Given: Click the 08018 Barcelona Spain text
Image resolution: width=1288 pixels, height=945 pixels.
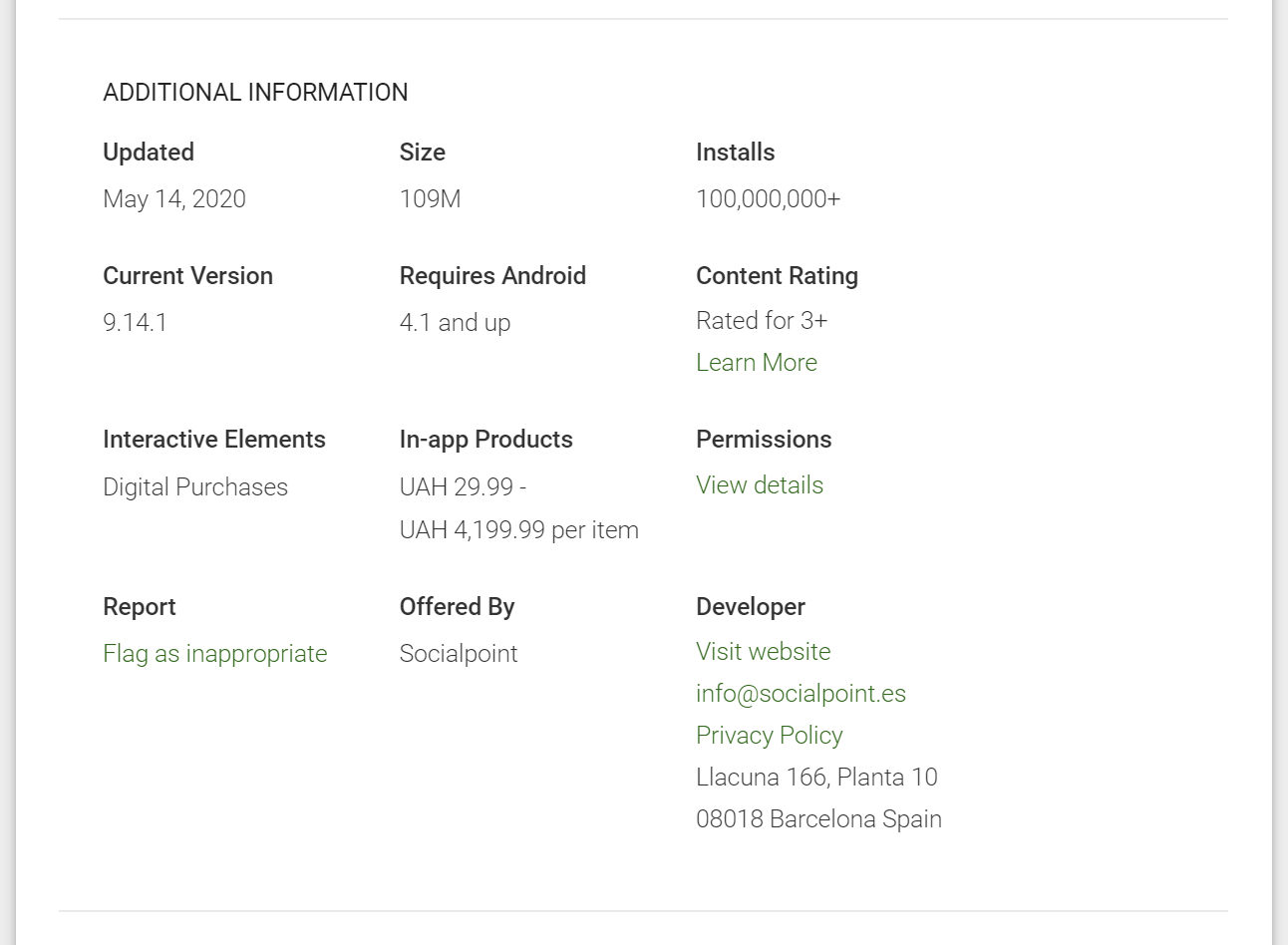Looking at the screenshot, I should (817, 819).
